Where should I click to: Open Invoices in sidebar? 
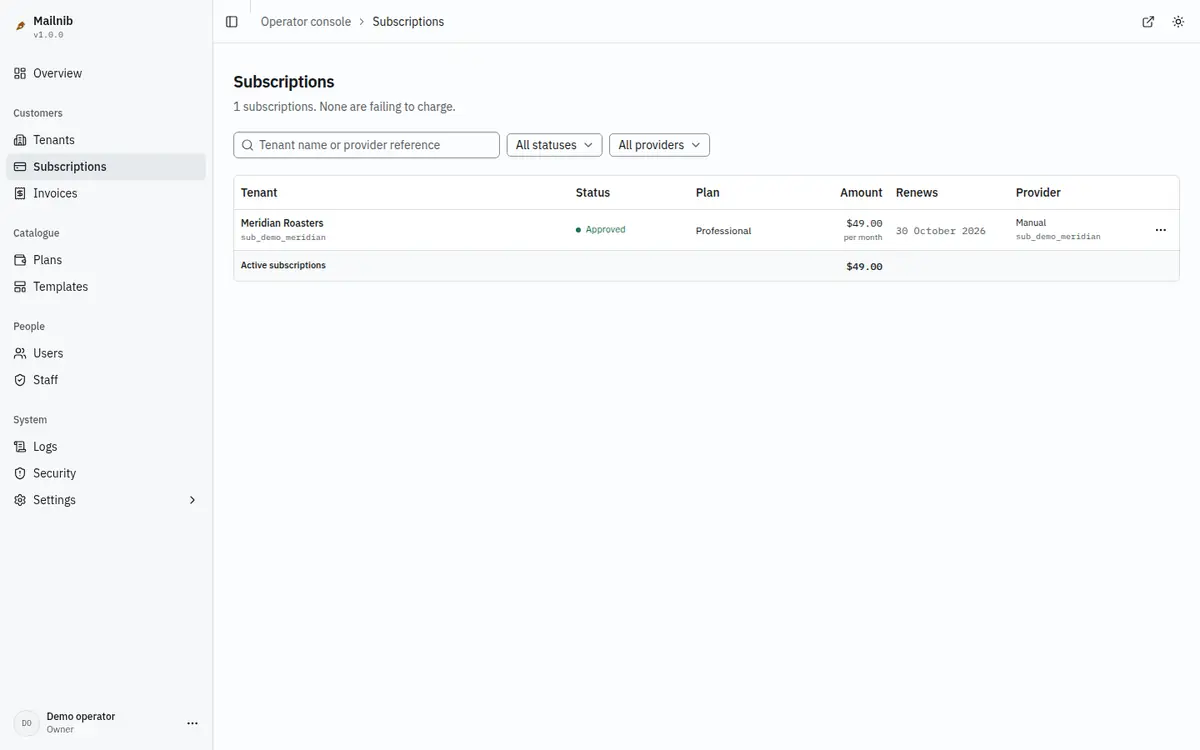tap(106, 193)
